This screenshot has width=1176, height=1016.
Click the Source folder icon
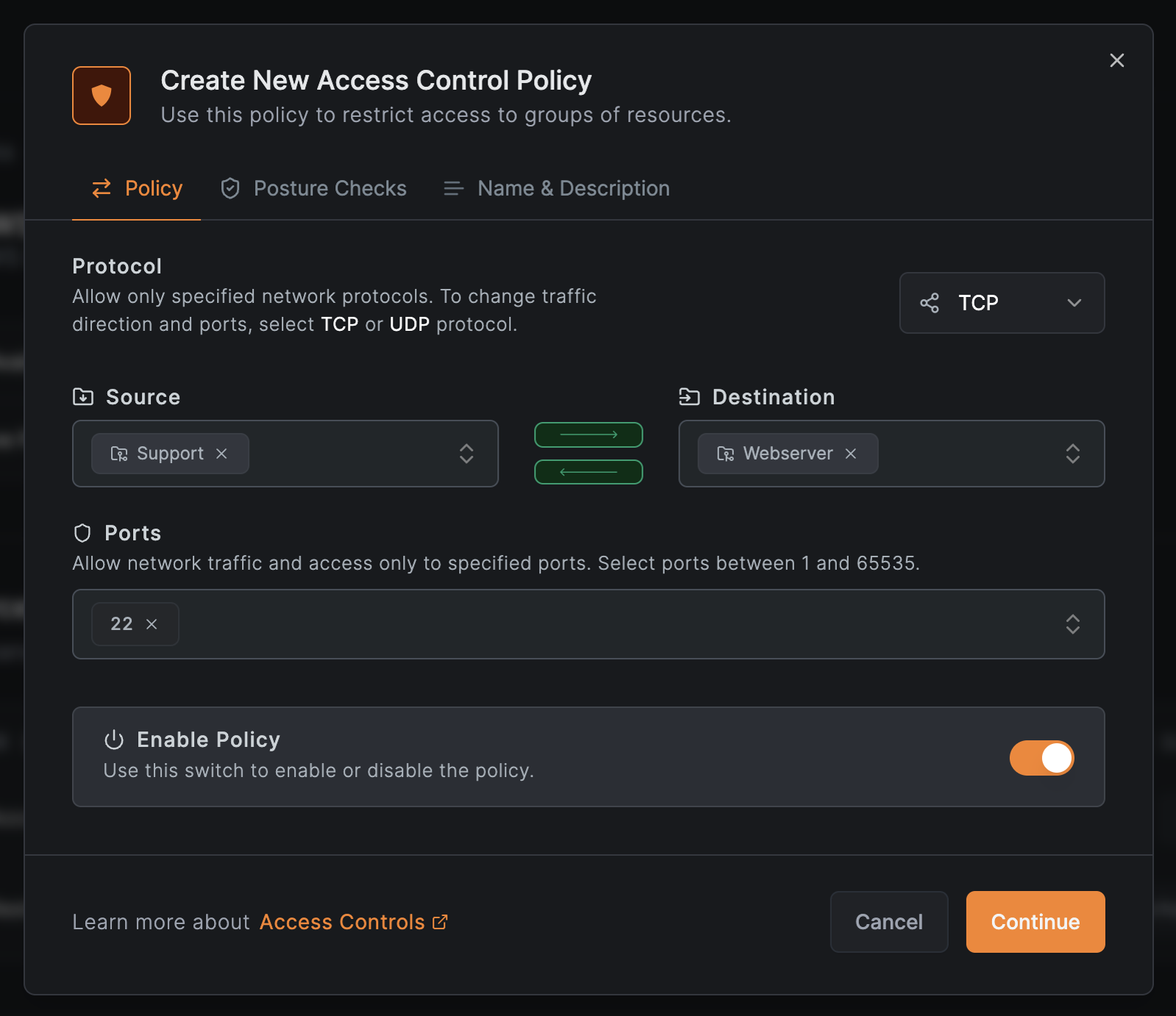83,397
